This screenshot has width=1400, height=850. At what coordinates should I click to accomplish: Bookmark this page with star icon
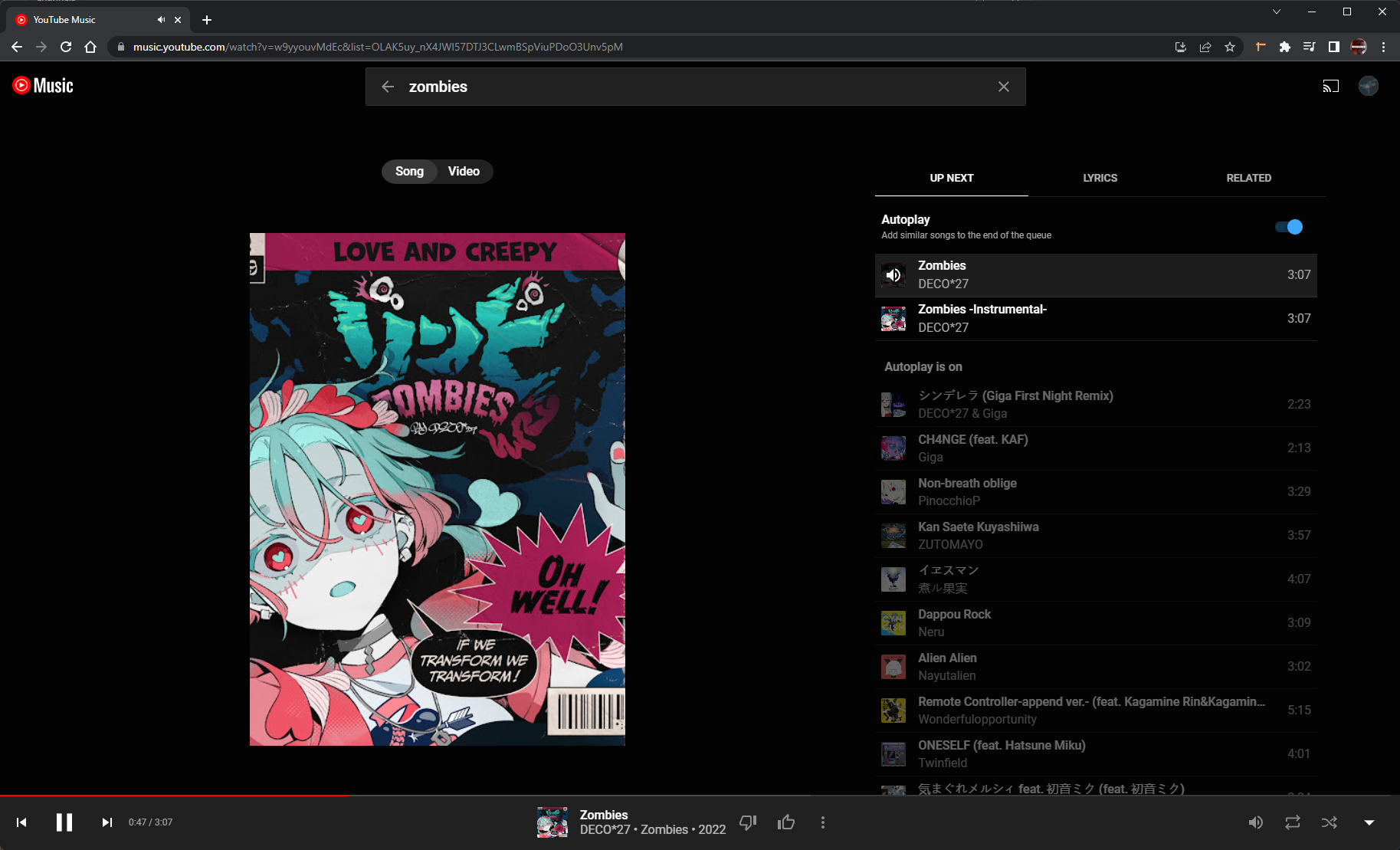tap(1230, 47)
